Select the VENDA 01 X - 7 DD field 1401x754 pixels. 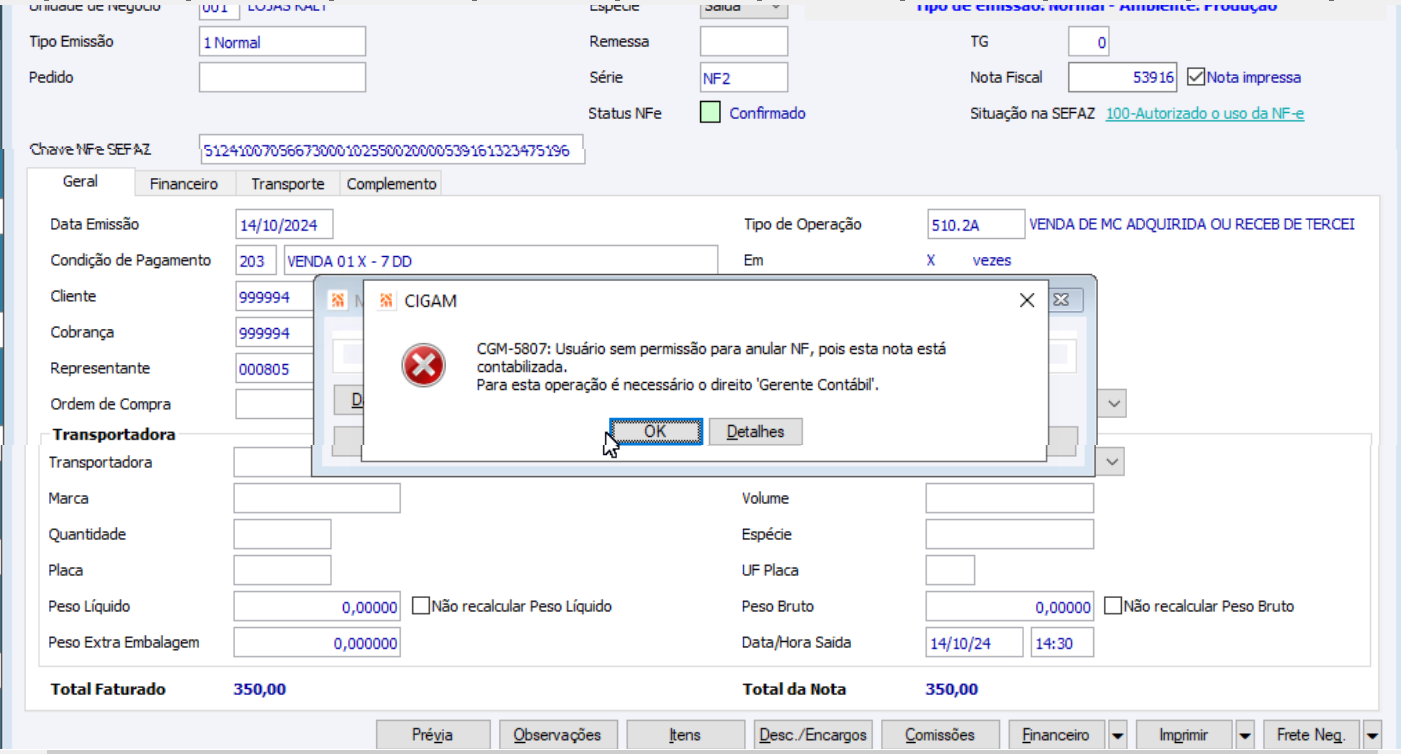(x=501, y=261)
